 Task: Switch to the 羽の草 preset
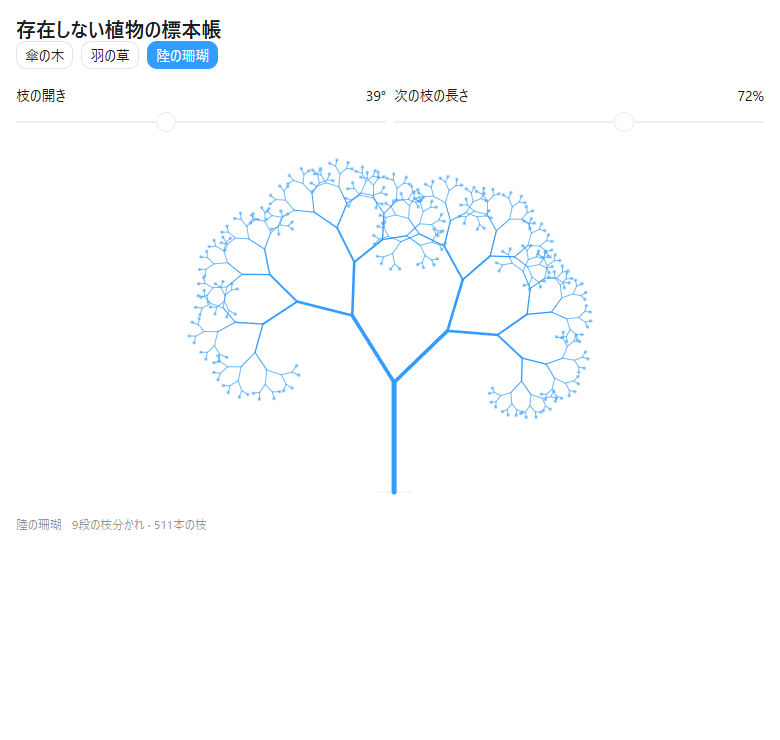pyautogui.click(x=110, y=55)
